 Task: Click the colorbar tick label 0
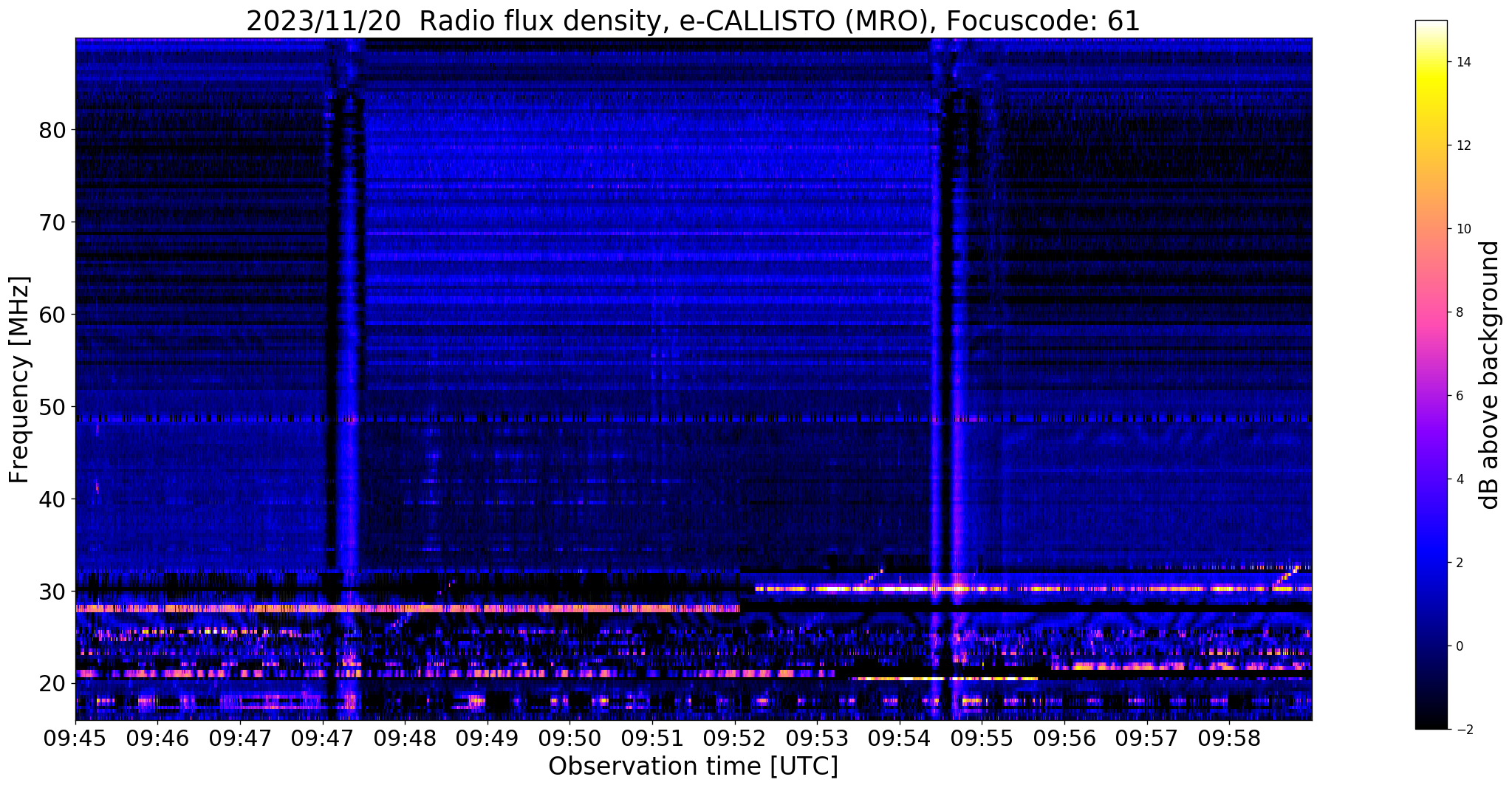[1459, 646]
